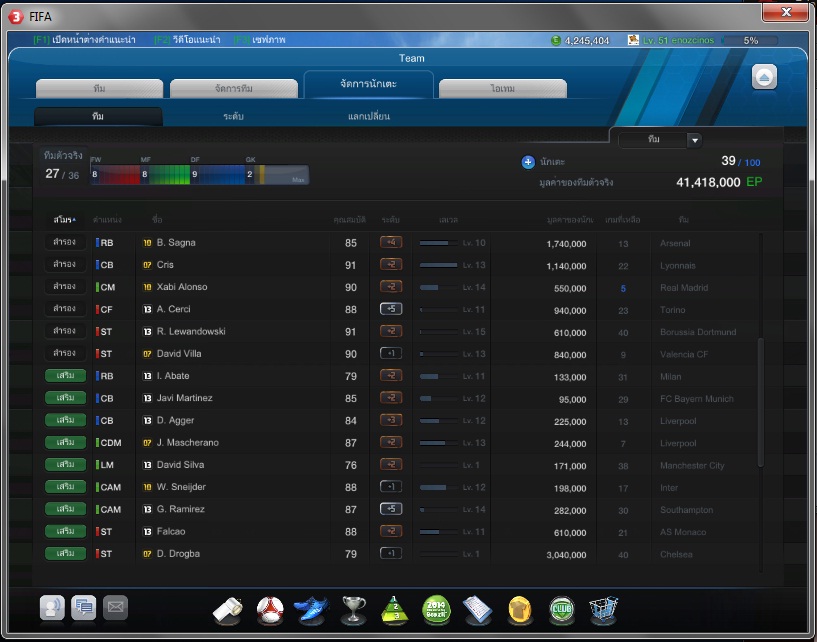
Task: Click the +5 grade badge for A. Cerci
Action: 391,309
